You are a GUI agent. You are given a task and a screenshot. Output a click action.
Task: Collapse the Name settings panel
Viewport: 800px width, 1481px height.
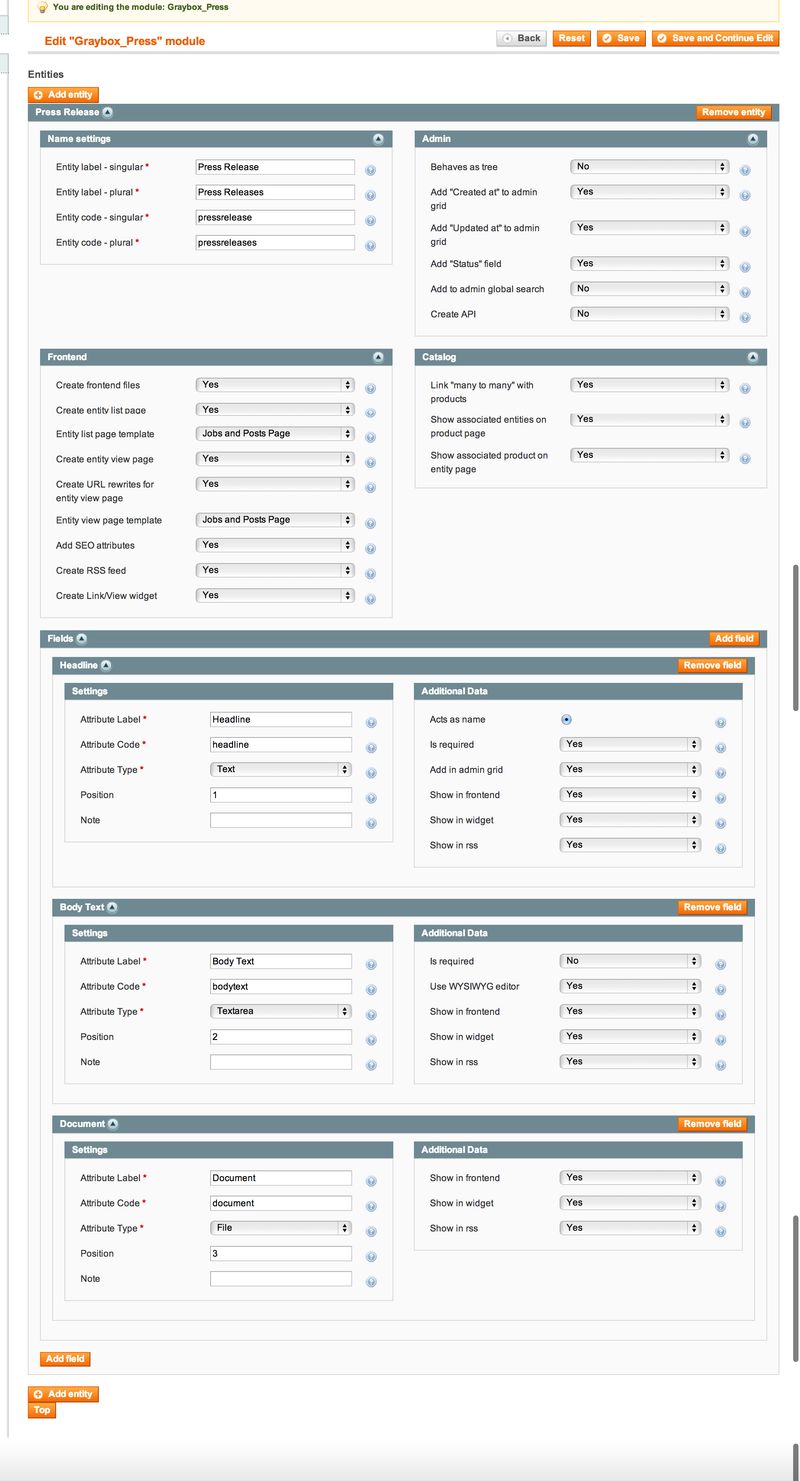click(x=378, y=139)
